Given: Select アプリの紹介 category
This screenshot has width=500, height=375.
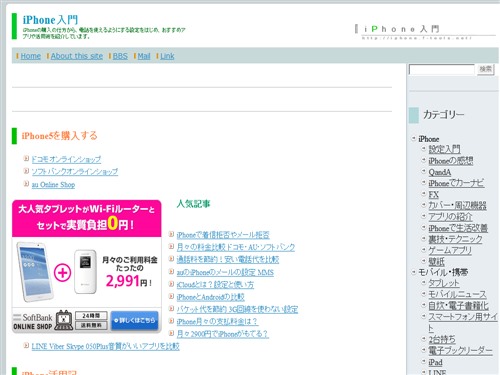Looking at the screenshot, I should coord(450,217).
